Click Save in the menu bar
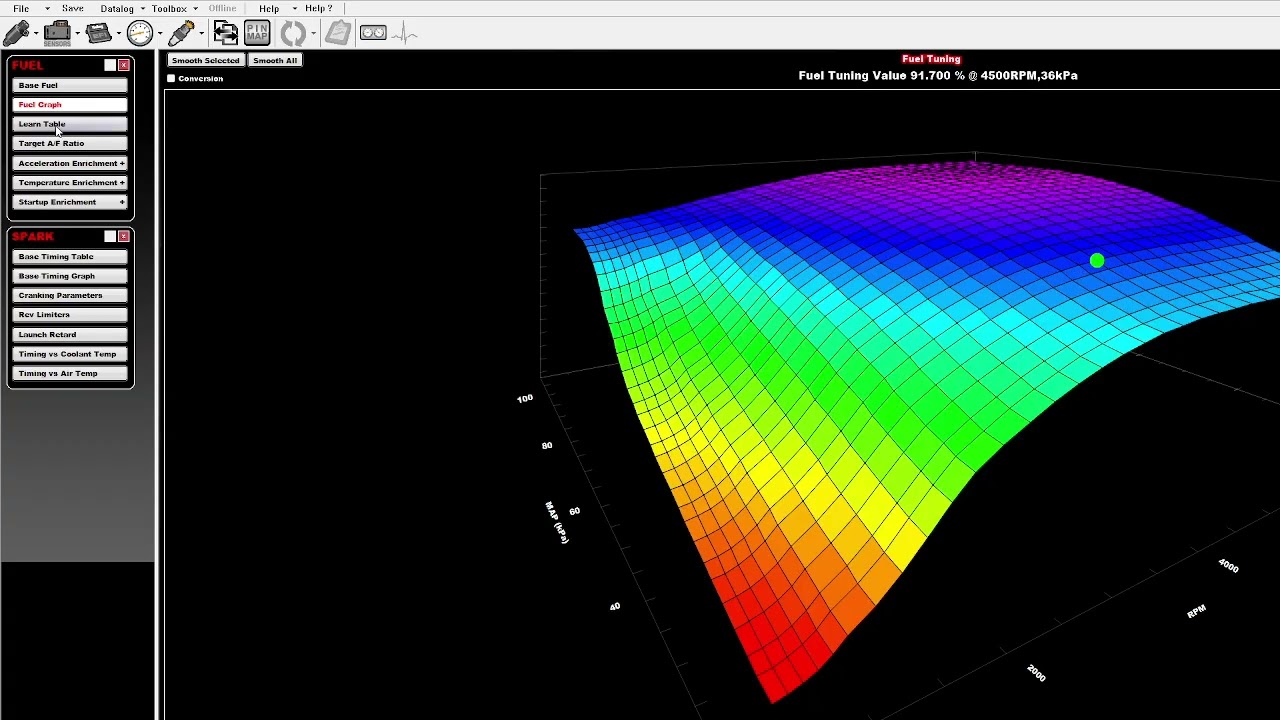Screen dimensions: 1280x720 click(x=72, y=8)
